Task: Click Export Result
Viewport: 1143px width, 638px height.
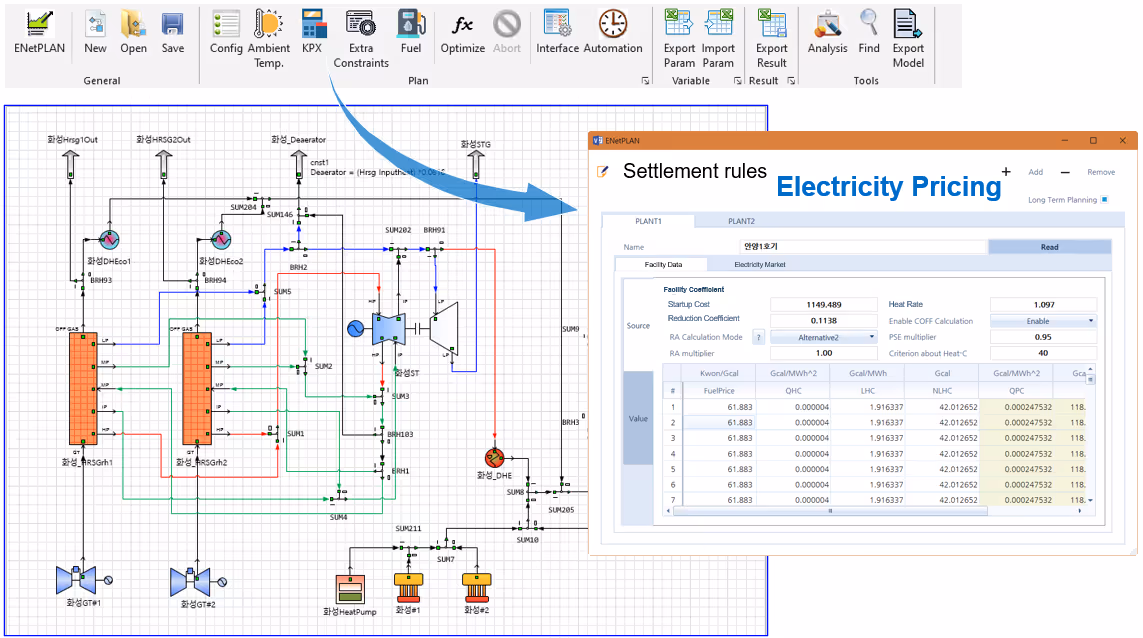Action: point(771,40)
